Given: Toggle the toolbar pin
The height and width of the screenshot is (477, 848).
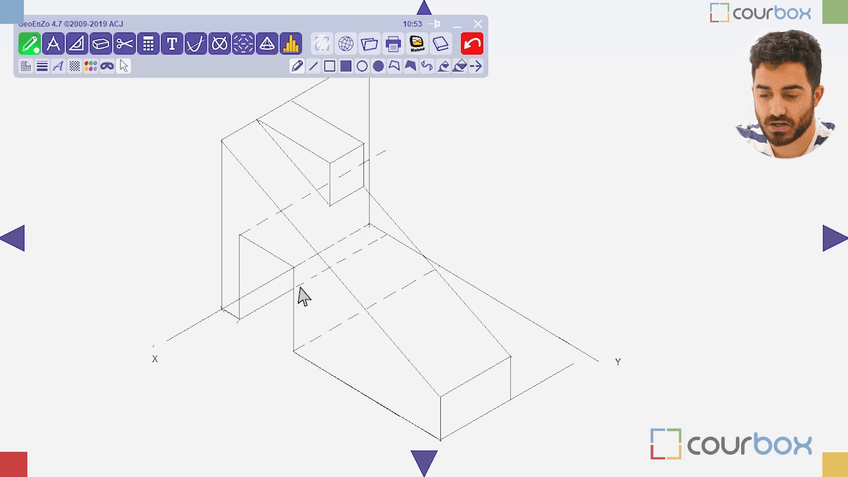Looking at the screenshot, I should point(435,23).
